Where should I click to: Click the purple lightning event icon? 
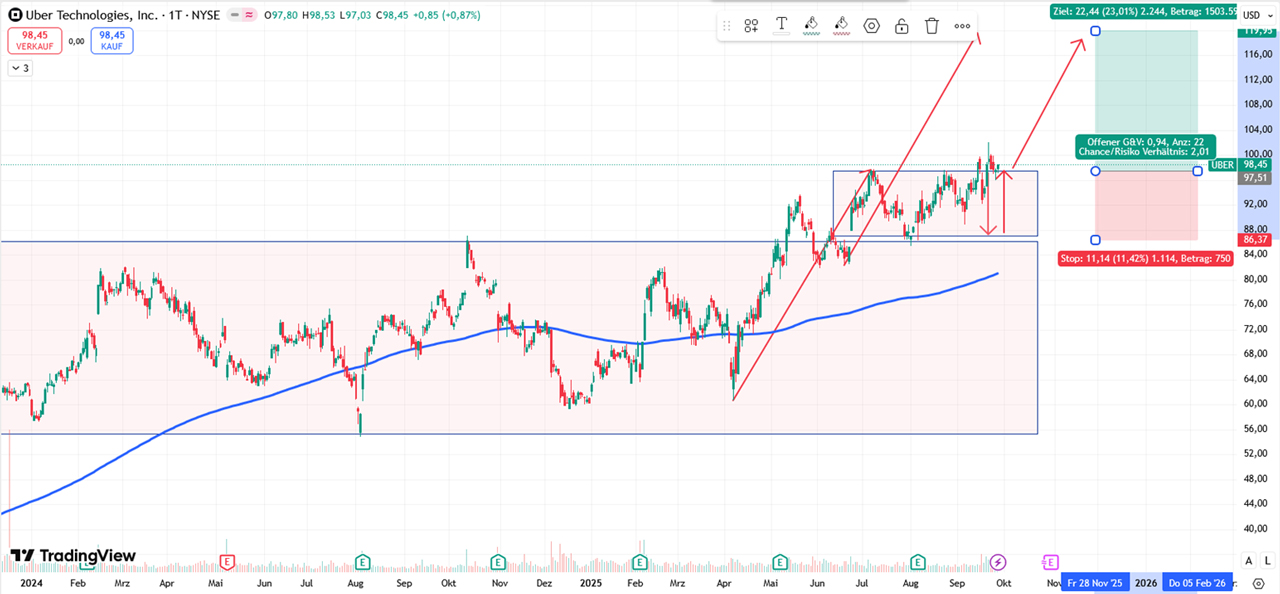tap(998, 562)
